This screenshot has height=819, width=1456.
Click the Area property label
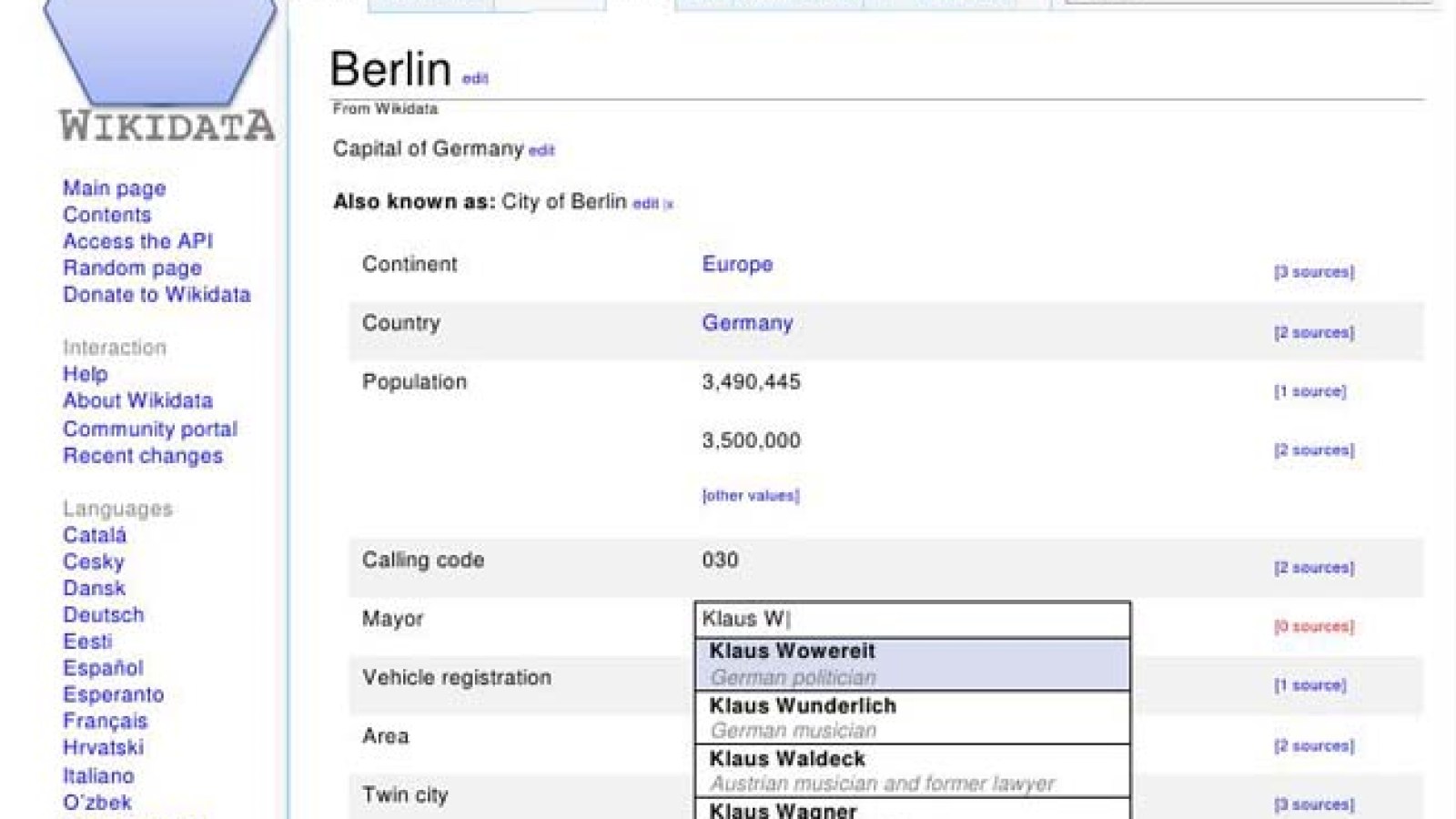coord(386,736)
